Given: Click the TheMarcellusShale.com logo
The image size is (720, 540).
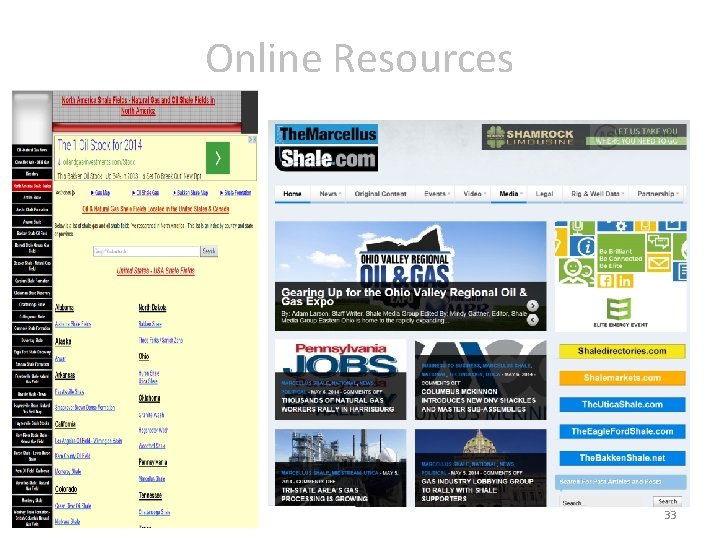Looking at the screenshot, I should [x=326, y=147].
